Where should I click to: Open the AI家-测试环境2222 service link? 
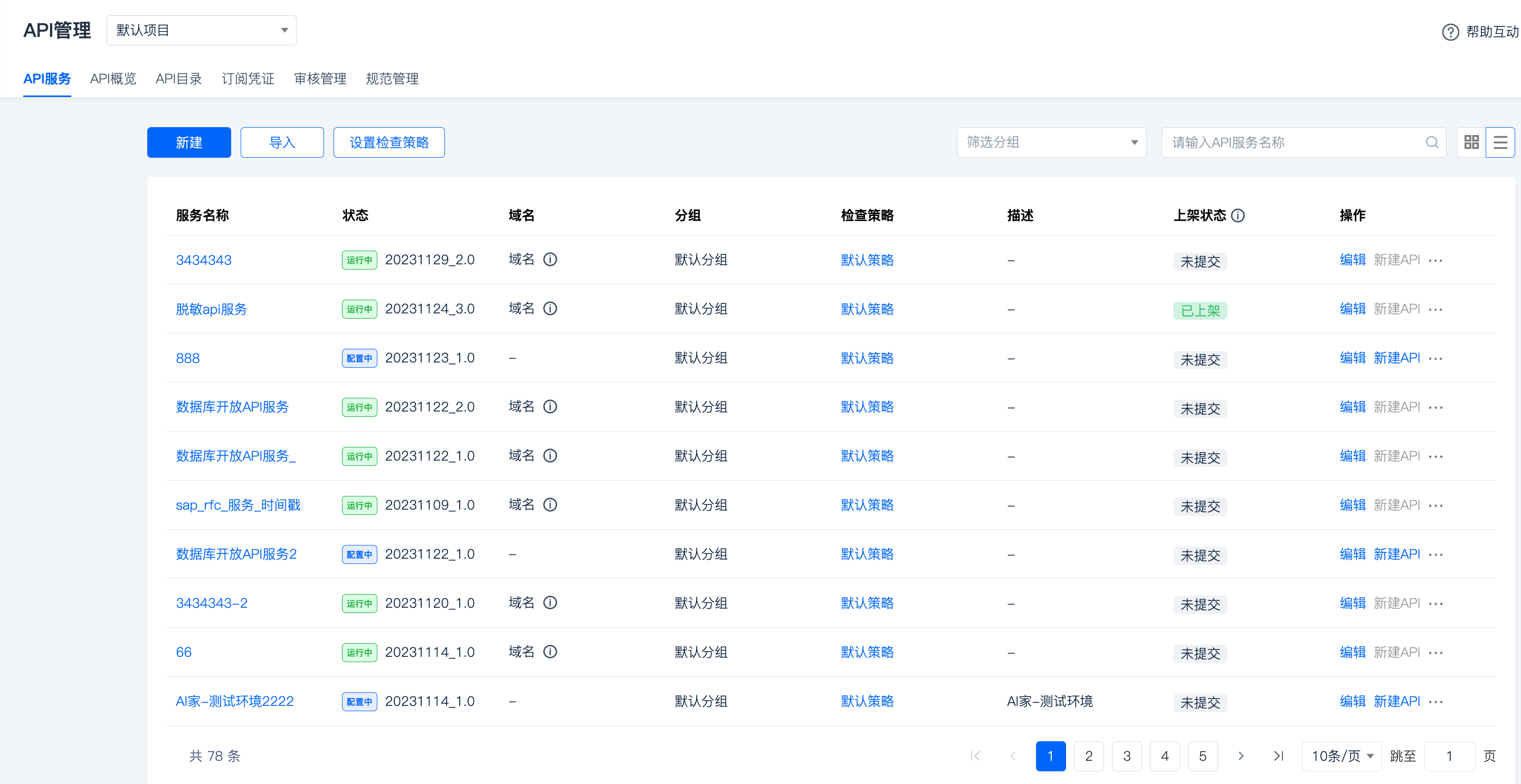coord(235,701)
